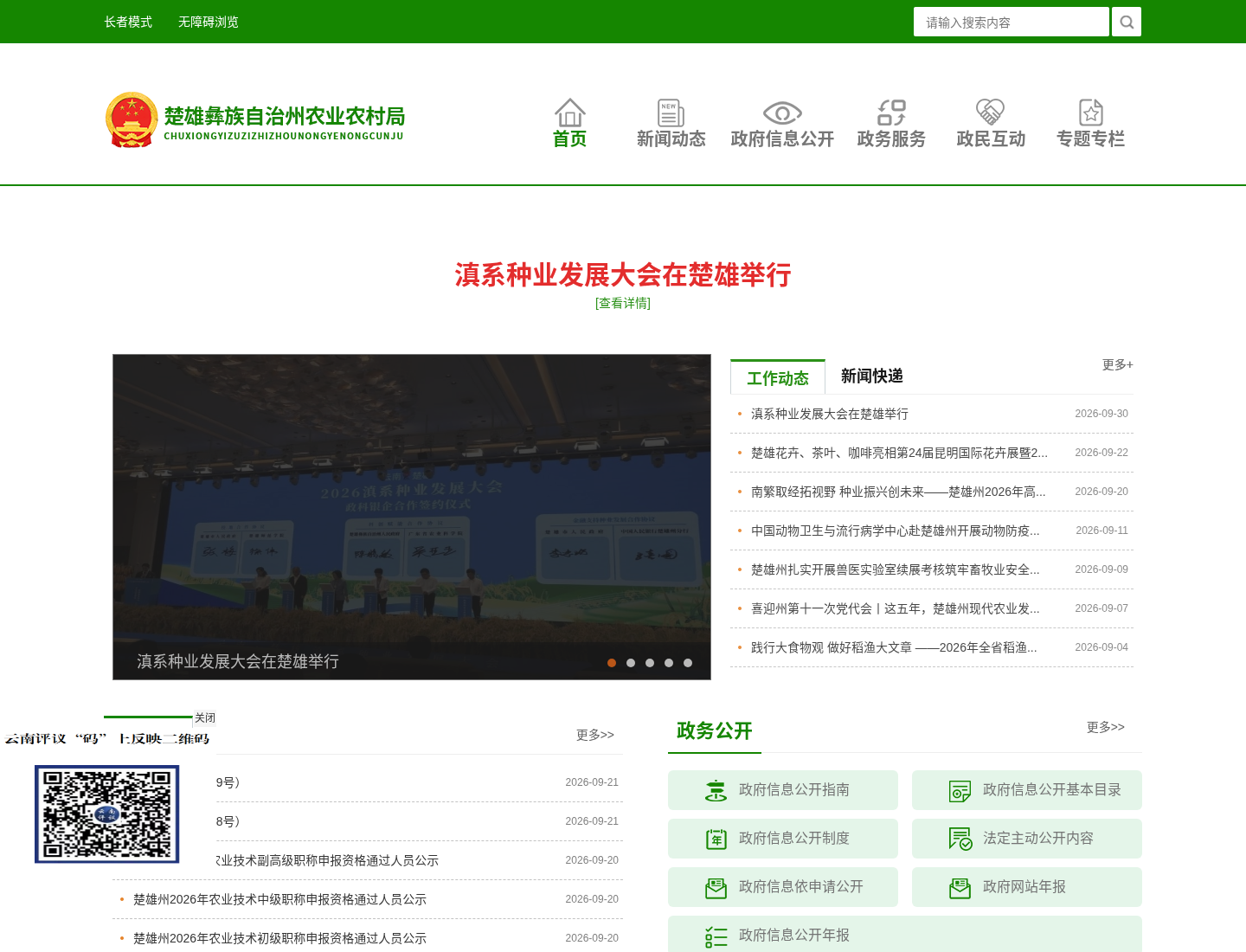Image resolution: width=1246 pixels, height=952 pixels.
Task: Click the national emblem logo
Action: pyautogui.click(x=132, y=119)
